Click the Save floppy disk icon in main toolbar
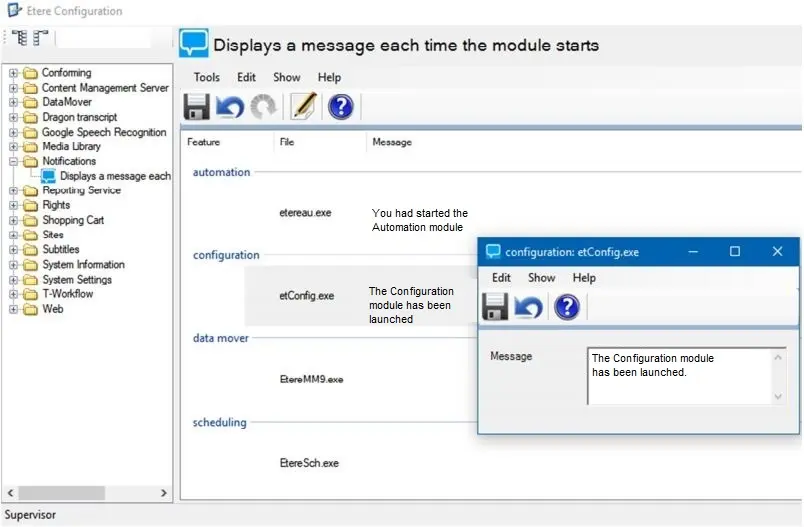Viewport: 804px width, 527px height. point(196,106)
